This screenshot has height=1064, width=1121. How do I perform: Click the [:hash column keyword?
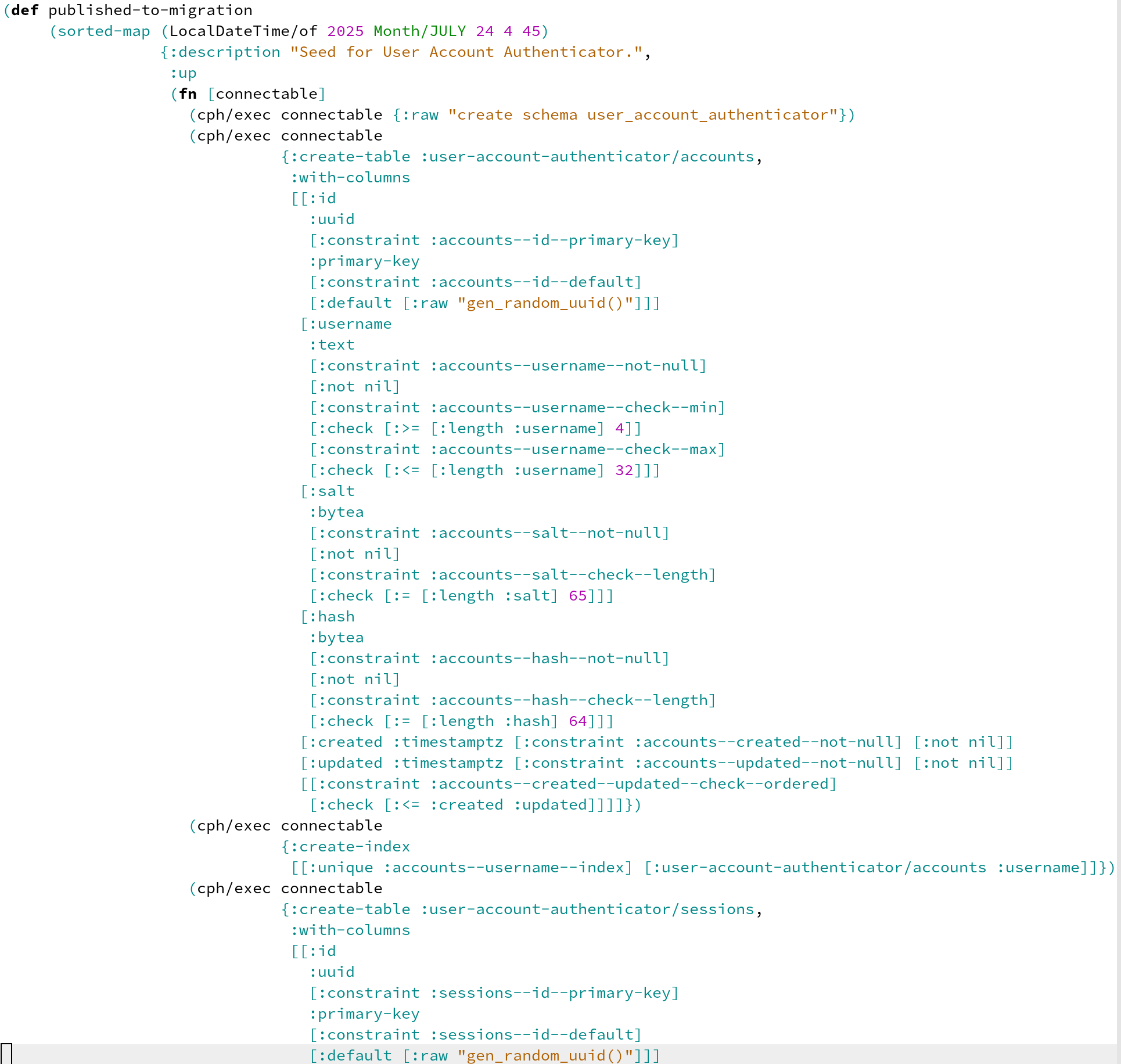click(327, 617)
